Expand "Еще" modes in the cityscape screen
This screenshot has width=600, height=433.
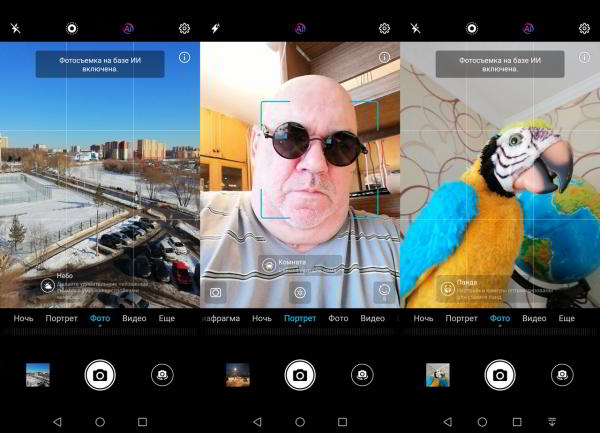click(x=166, y=318)
